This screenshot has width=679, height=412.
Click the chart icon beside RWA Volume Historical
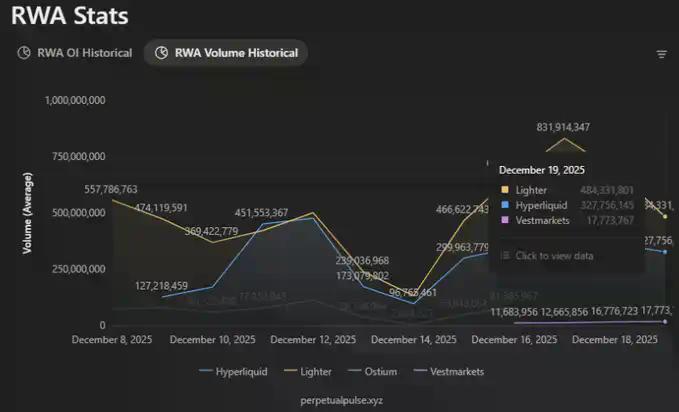click(160, 53)
